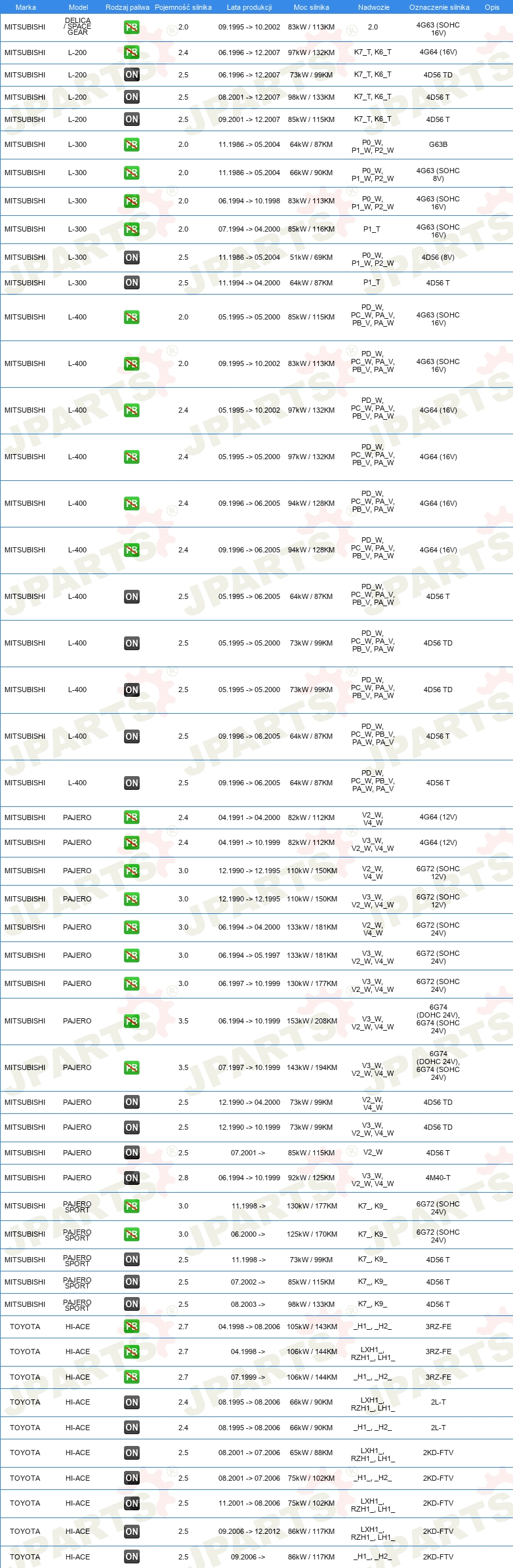
Task: Click ON icon in Pajero Sport 07.2002 row
Action: (x=132, y=1282)
